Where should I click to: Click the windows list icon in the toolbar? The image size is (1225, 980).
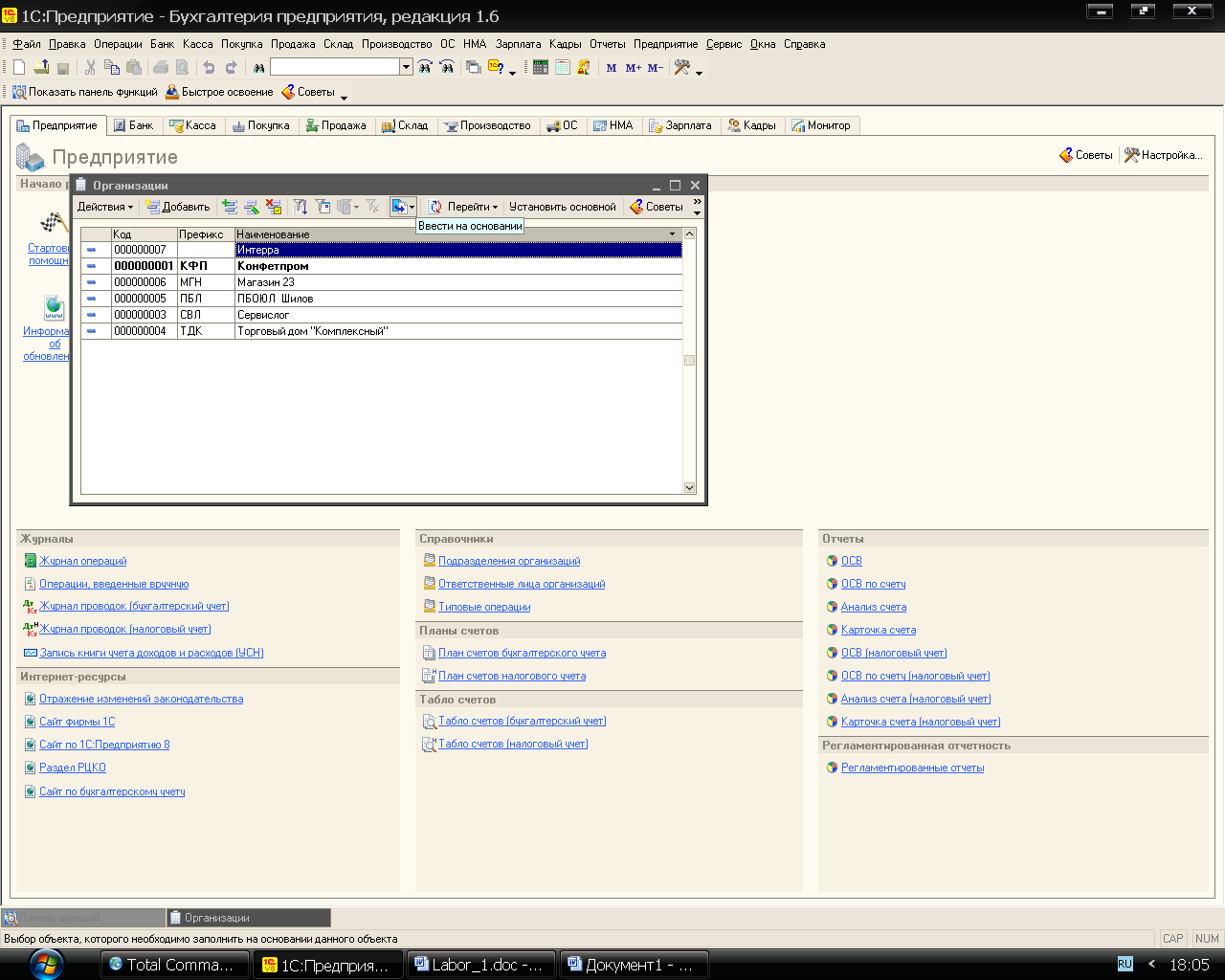[473, 67]
